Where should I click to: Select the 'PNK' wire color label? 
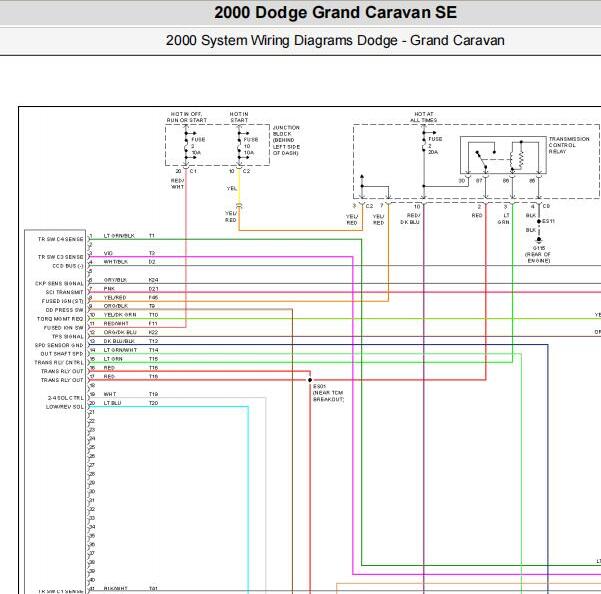(109, 289)
